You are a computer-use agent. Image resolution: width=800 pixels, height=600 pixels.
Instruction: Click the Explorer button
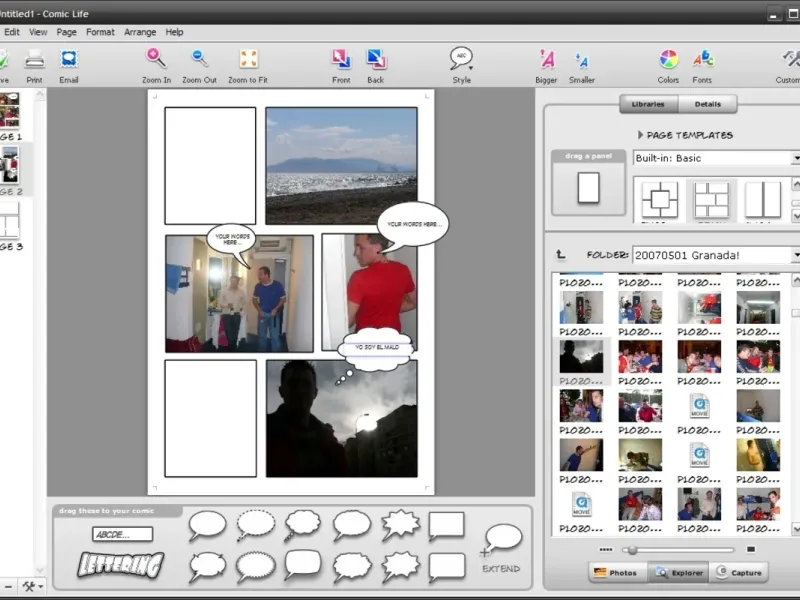point(678,573)
